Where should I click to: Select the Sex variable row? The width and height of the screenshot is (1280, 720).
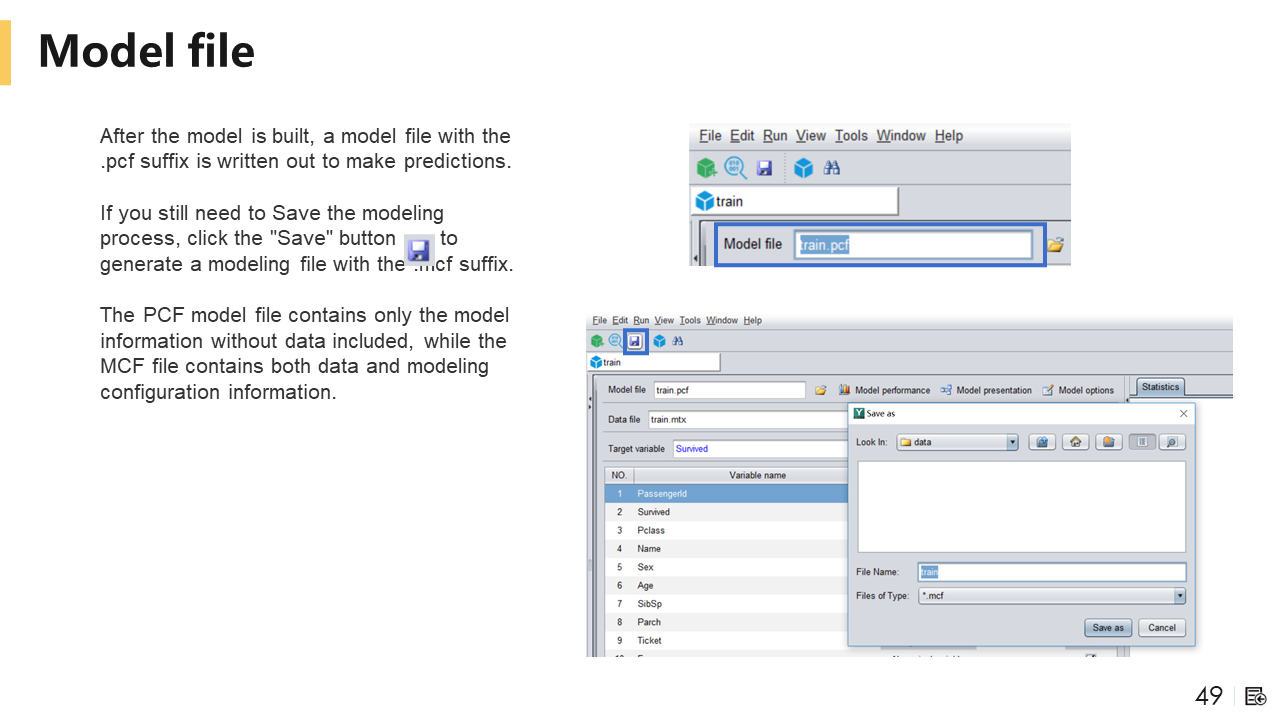click(x=726, y=567)
